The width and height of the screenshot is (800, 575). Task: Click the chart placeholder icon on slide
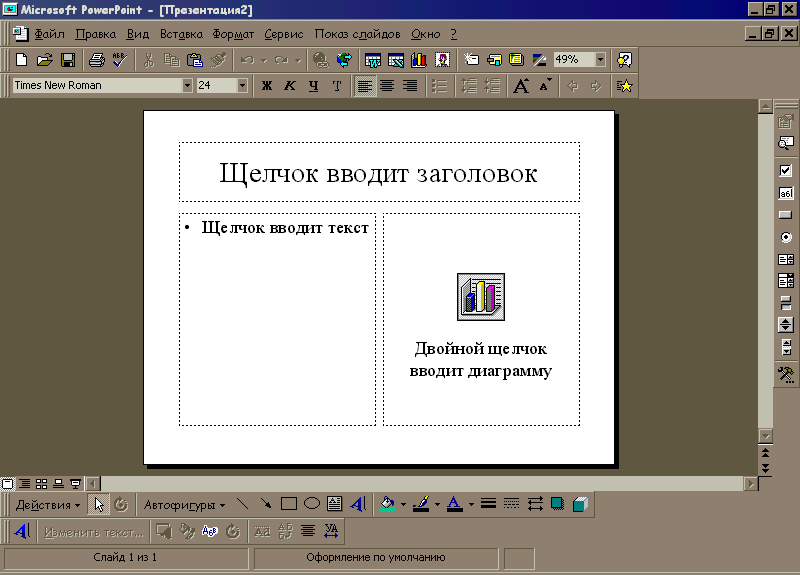point(481,297)
